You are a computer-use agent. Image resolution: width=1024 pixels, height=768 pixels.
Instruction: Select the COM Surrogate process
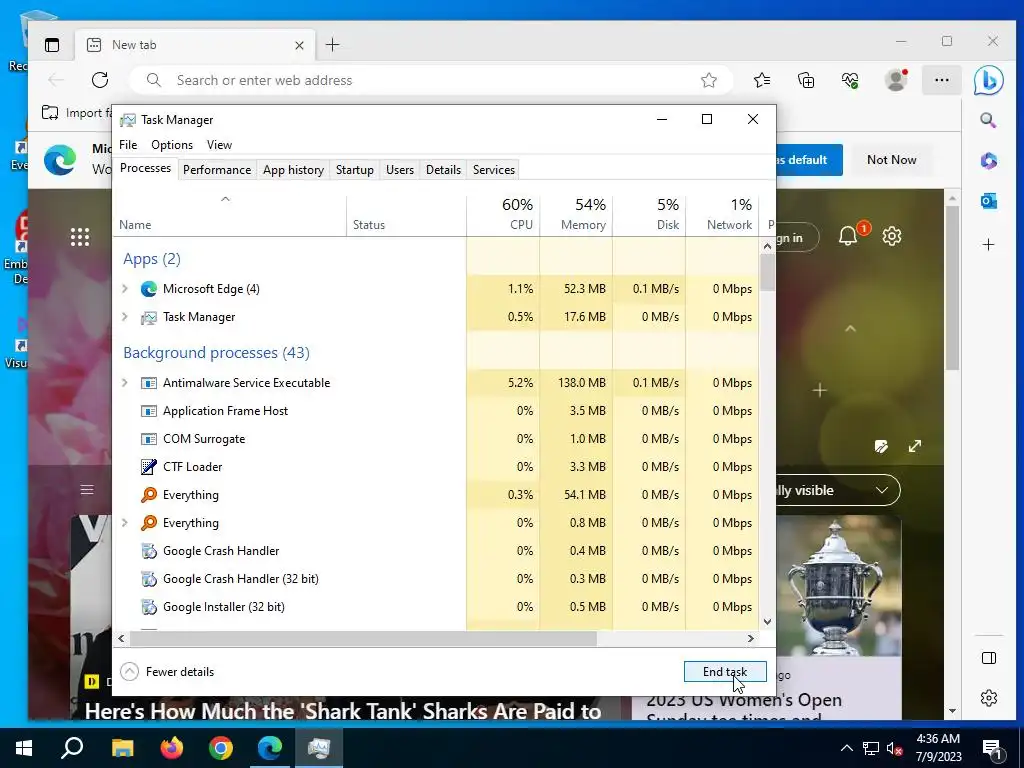pos(436,439)
